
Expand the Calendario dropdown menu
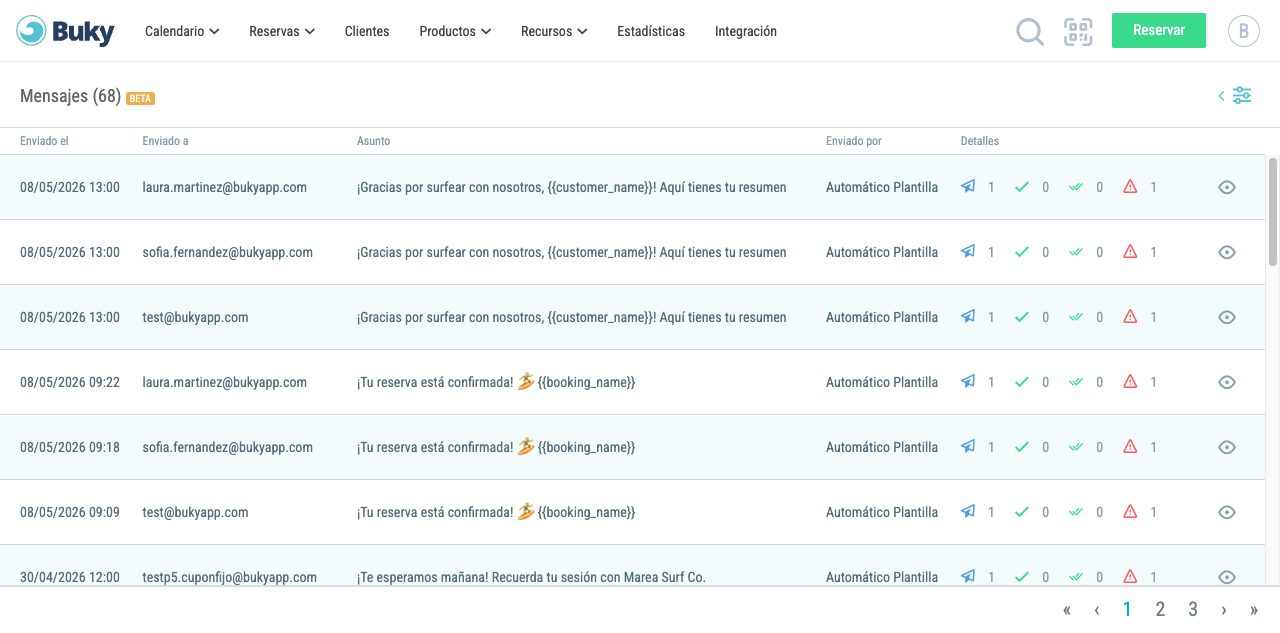tap(182, 31)
